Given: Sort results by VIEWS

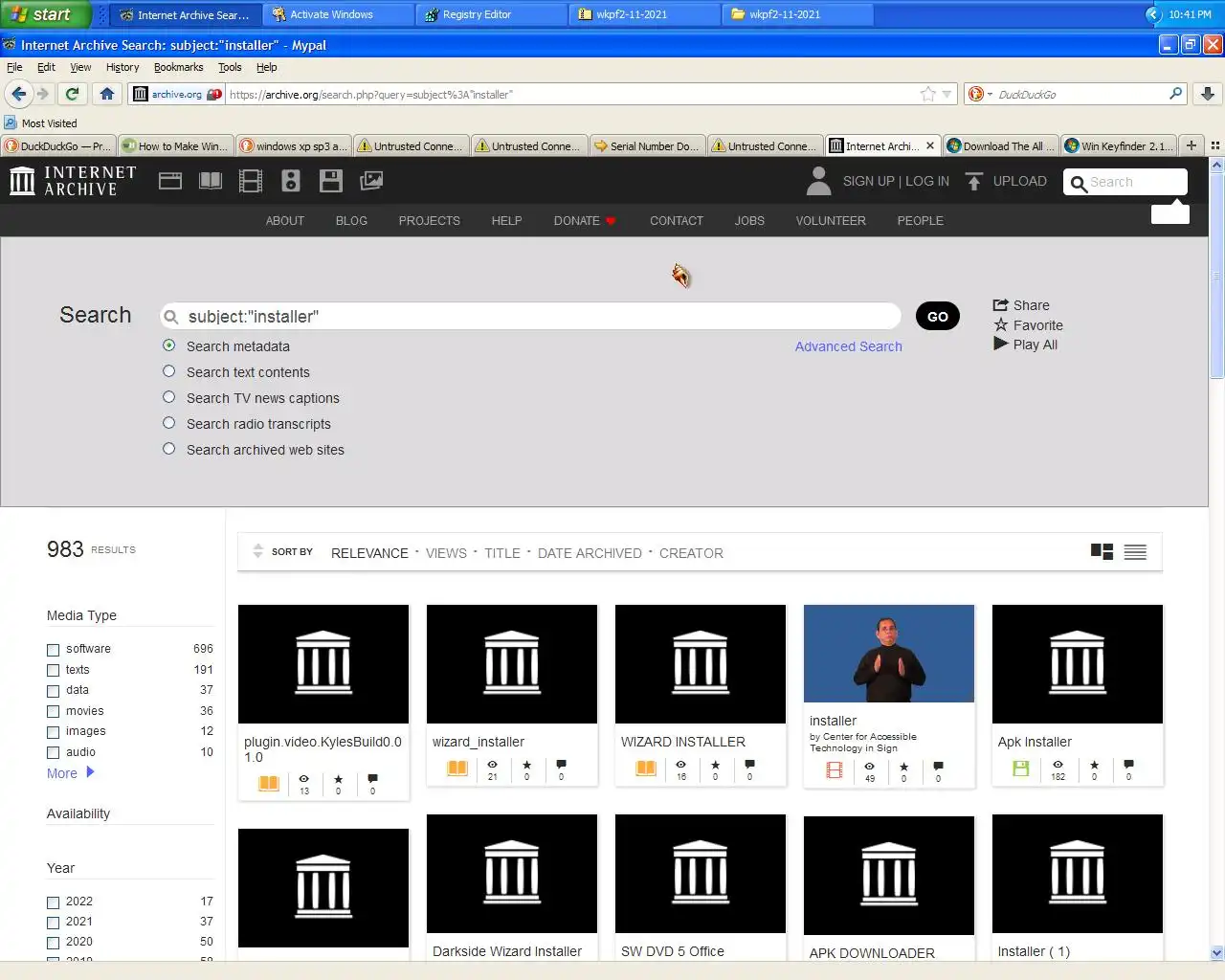Looking at the screenshot, I should pos(446,553).
